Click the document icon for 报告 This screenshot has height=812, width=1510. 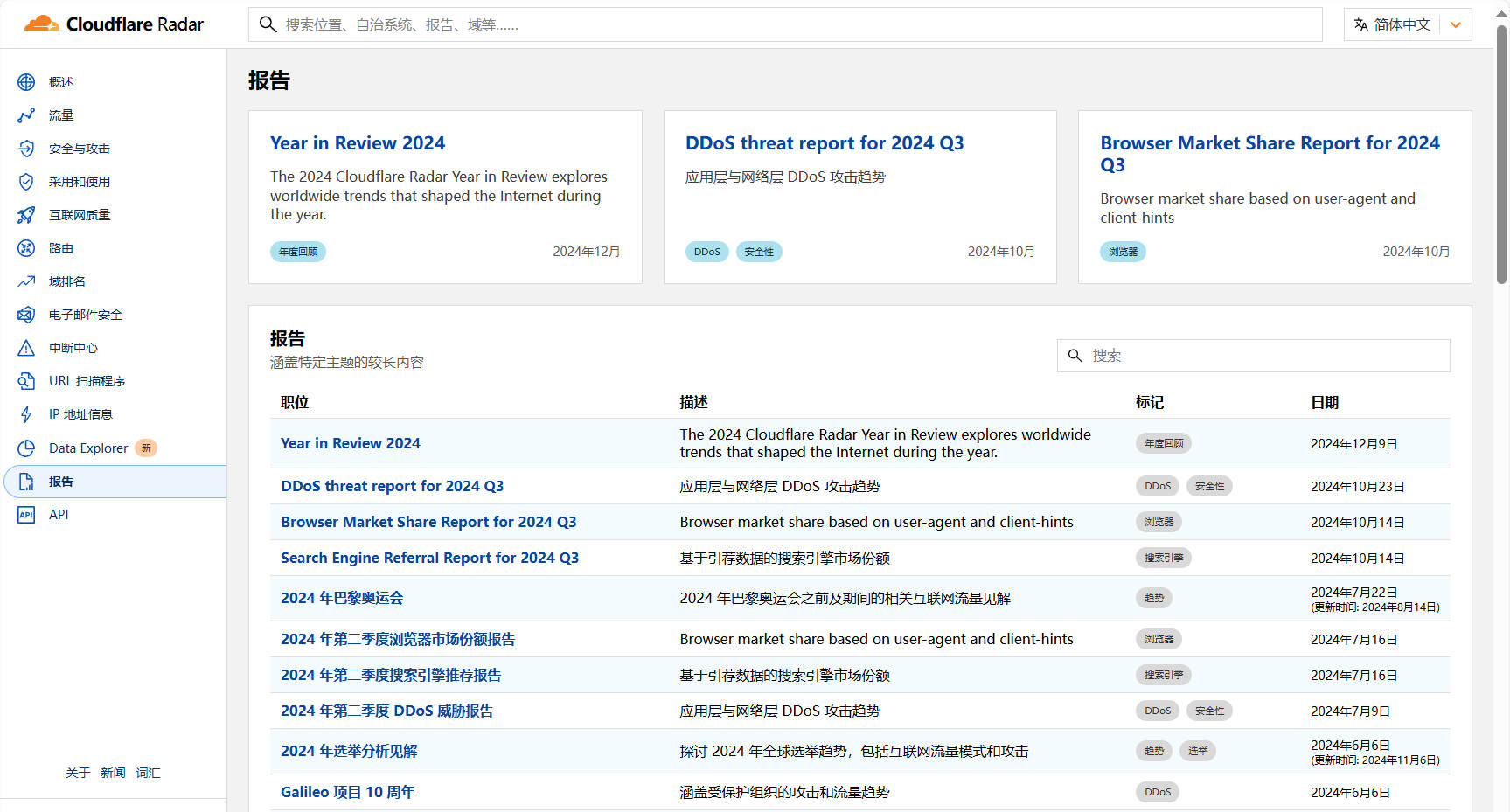pyautogui.click(x=26, y=482)
